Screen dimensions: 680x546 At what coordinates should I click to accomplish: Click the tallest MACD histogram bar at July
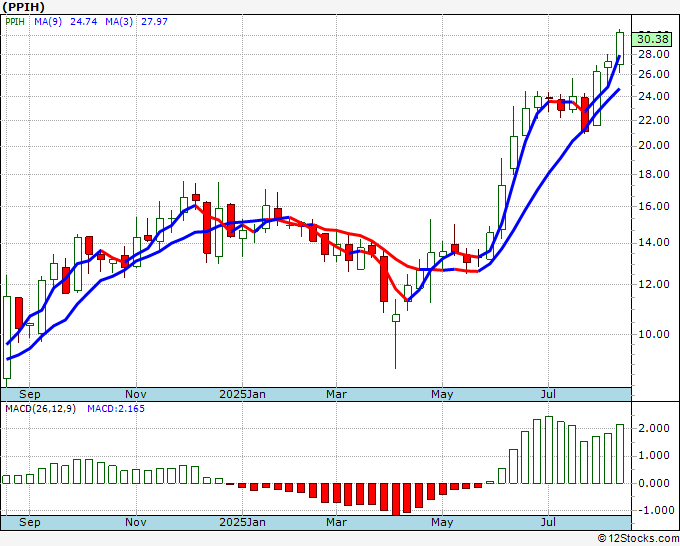tap(549, 450)
